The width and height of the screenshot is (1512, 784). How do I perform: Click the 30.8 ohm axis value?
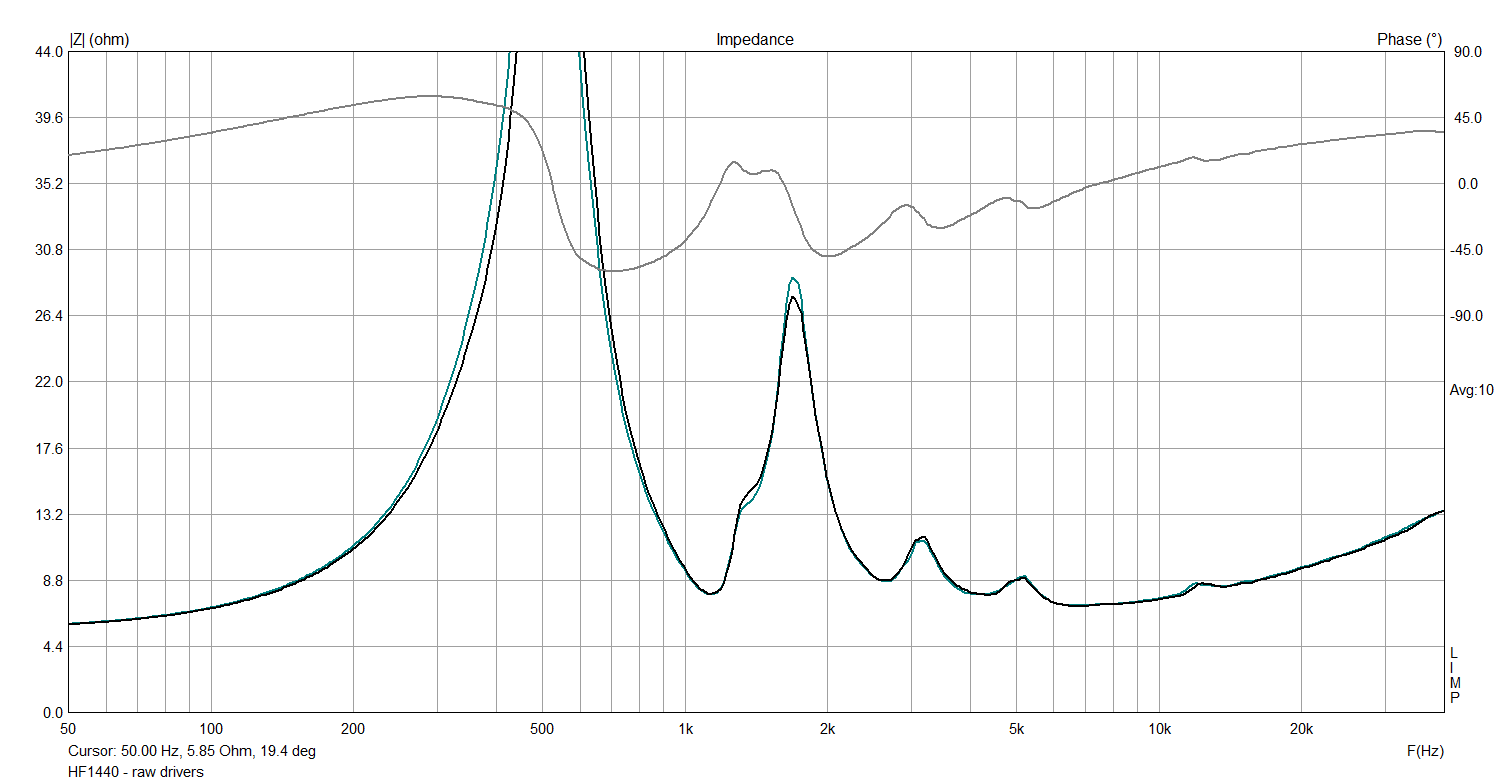[x=49, y=250]
